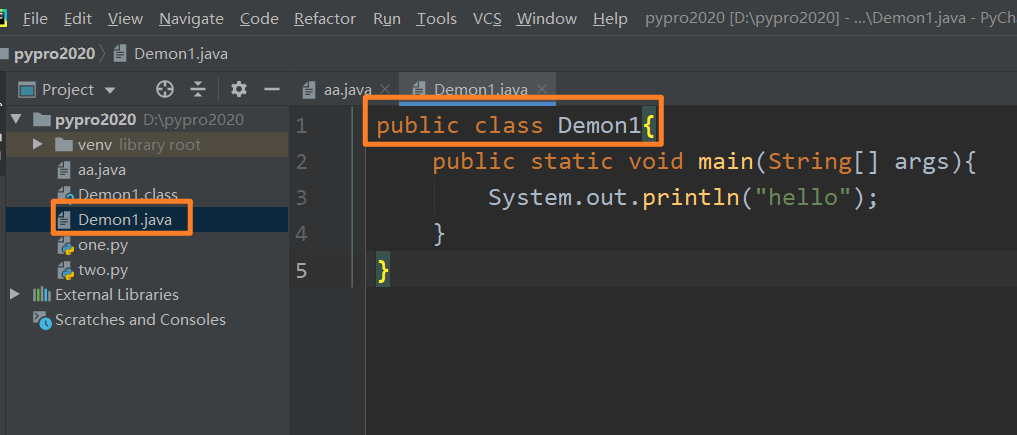Click line number 5 in gutter
Viewport: 1017px width, 435px height.
point(301,270)
